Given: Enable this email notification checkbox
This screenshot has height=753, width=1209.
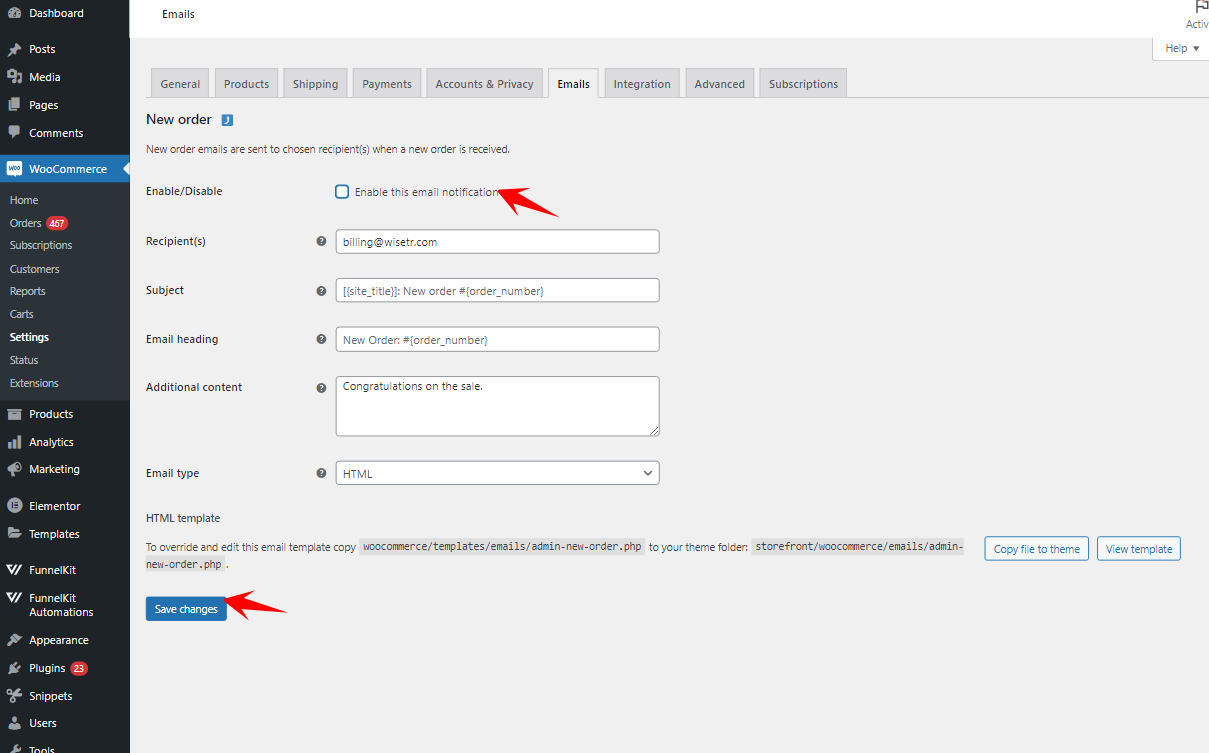Looking at the screenshot, I should [x=342, y=191].
